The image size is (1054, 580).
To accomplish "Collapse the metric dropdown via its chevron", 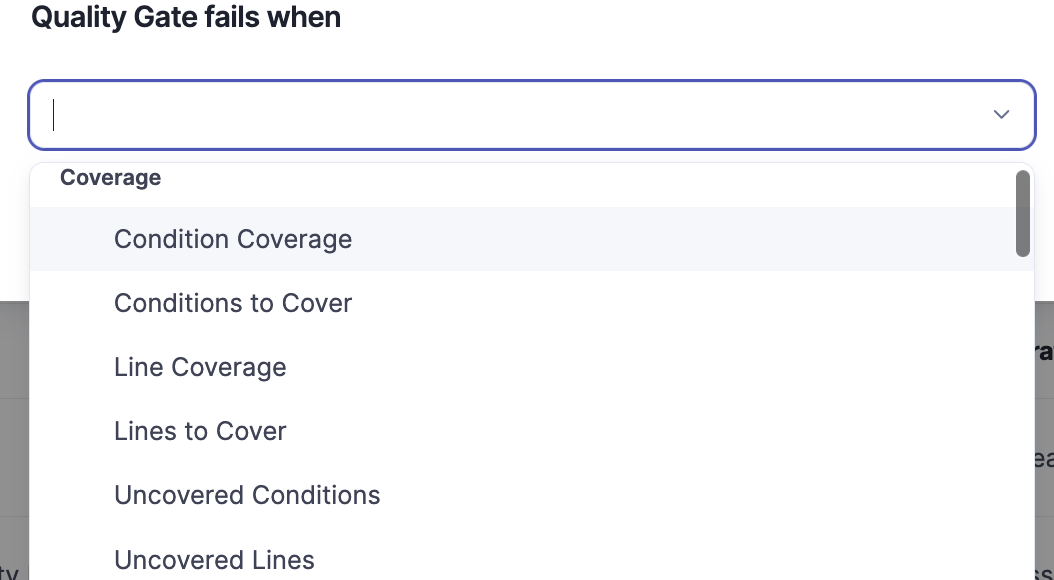I will pyautogui.click(x=1001, y=115).
